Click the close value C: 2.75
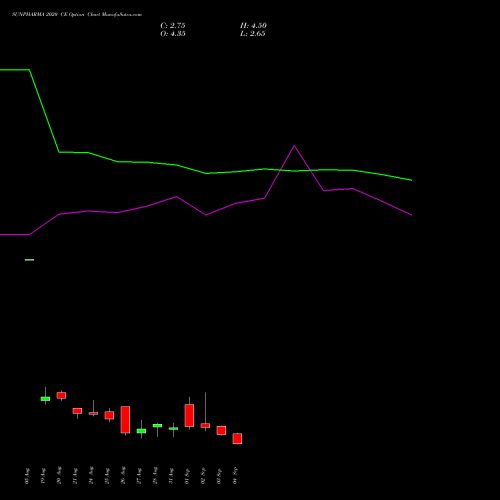 173,26
